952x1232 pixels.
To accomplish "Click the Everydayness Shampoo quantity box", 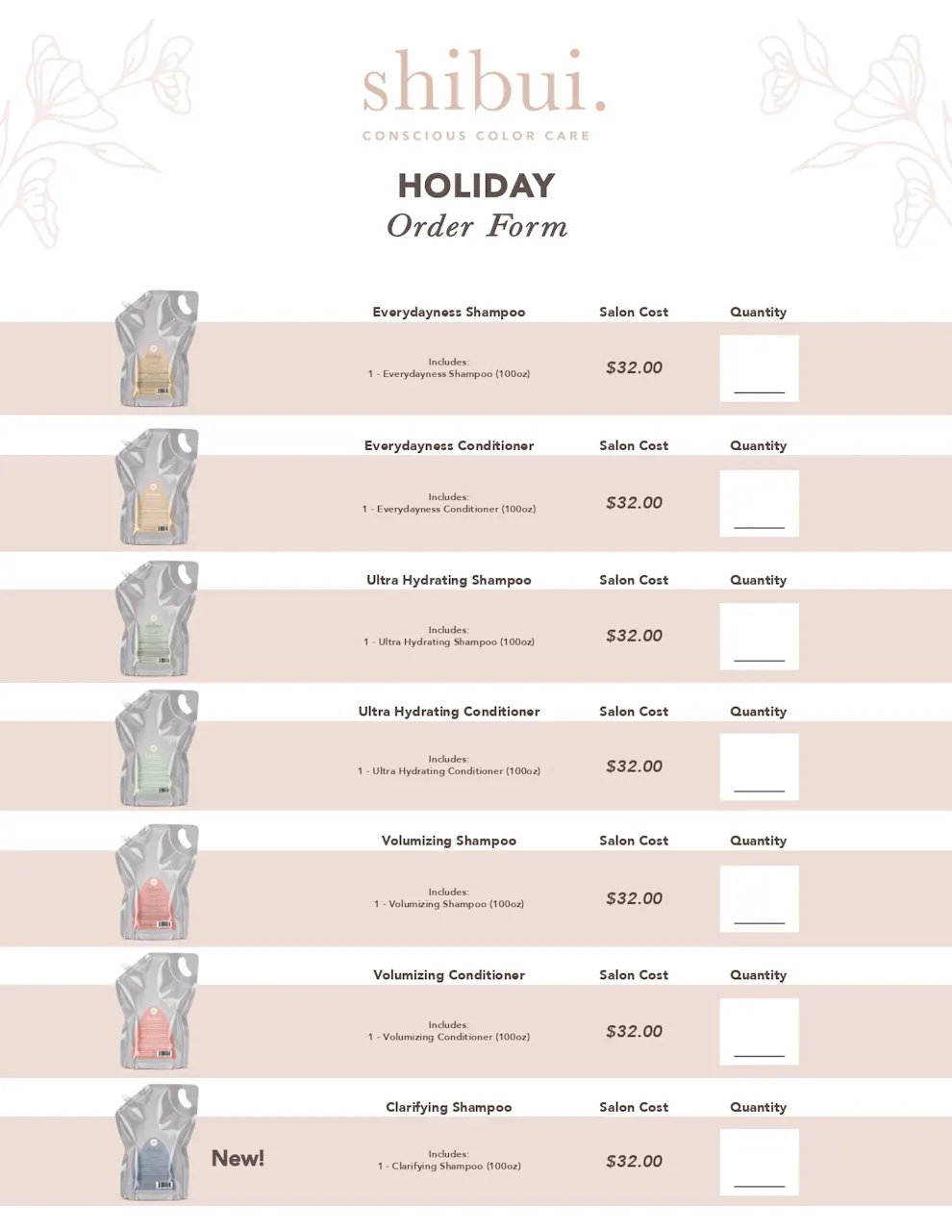I will [x=759, y=368].
